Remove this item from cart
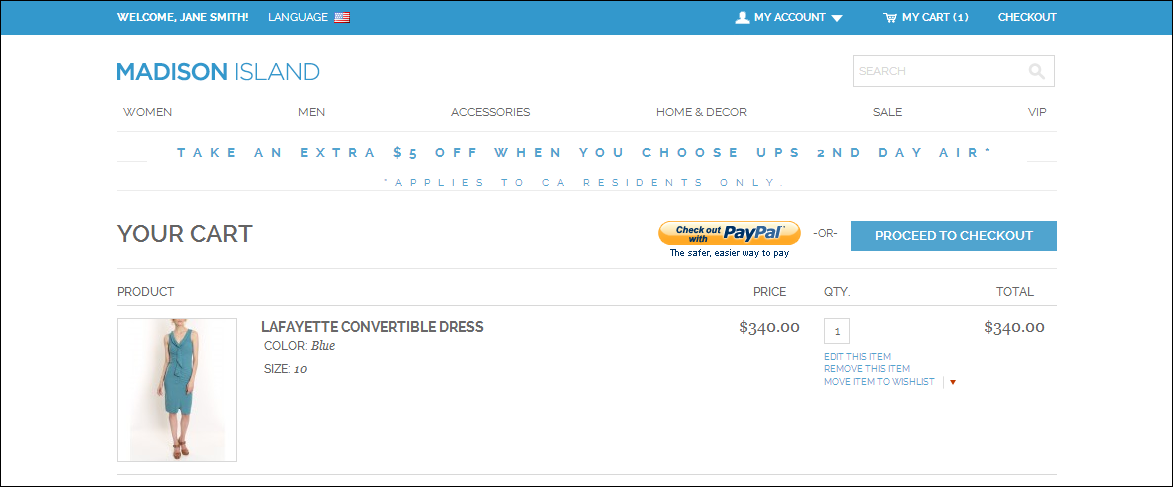This screenshot has height=487, width=1173. point(866,369)
